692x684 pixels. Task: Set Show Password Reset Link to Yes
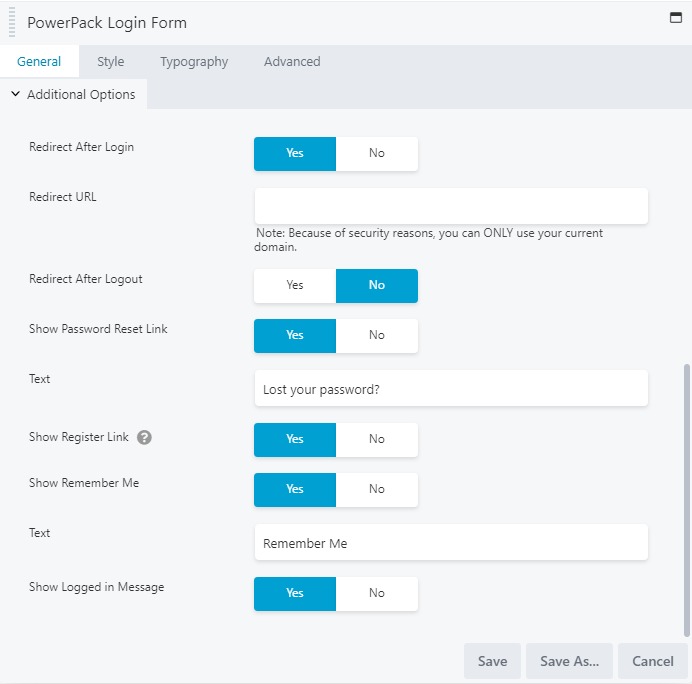[x=295, y=335]
